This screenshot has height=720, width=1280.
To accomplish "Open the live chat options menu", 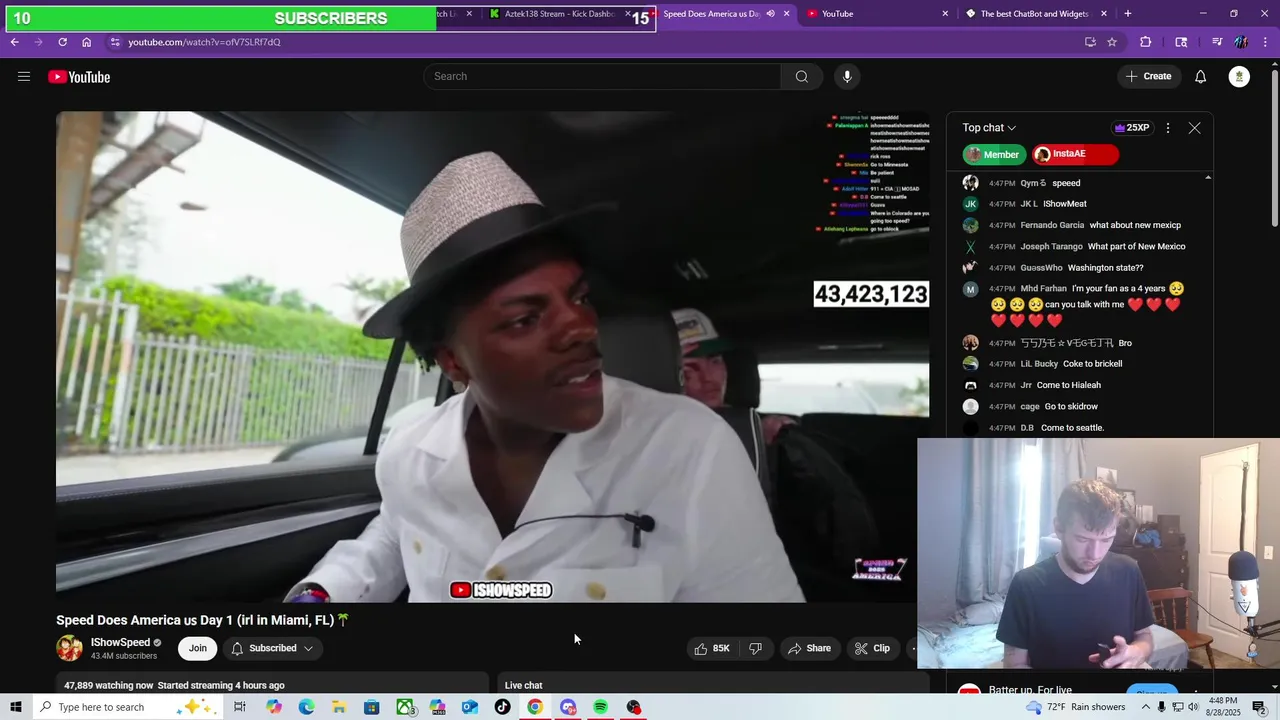I will (1168, 128).
